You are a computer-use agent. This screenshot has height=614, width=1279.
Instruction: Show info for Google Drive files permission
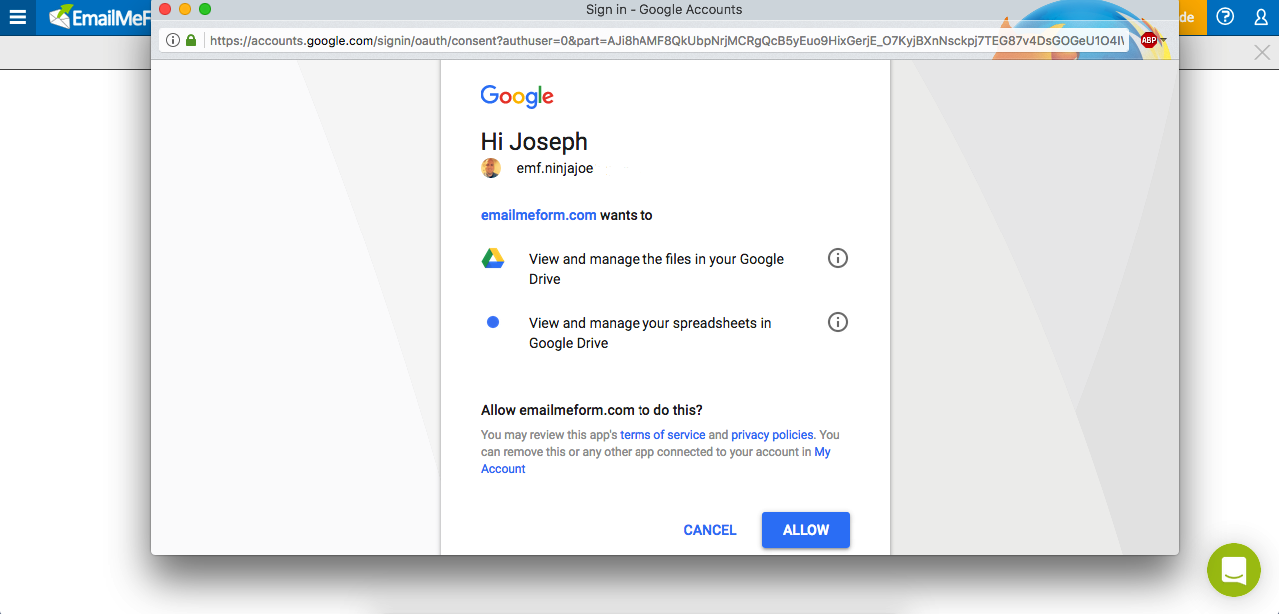coord(838,258)
